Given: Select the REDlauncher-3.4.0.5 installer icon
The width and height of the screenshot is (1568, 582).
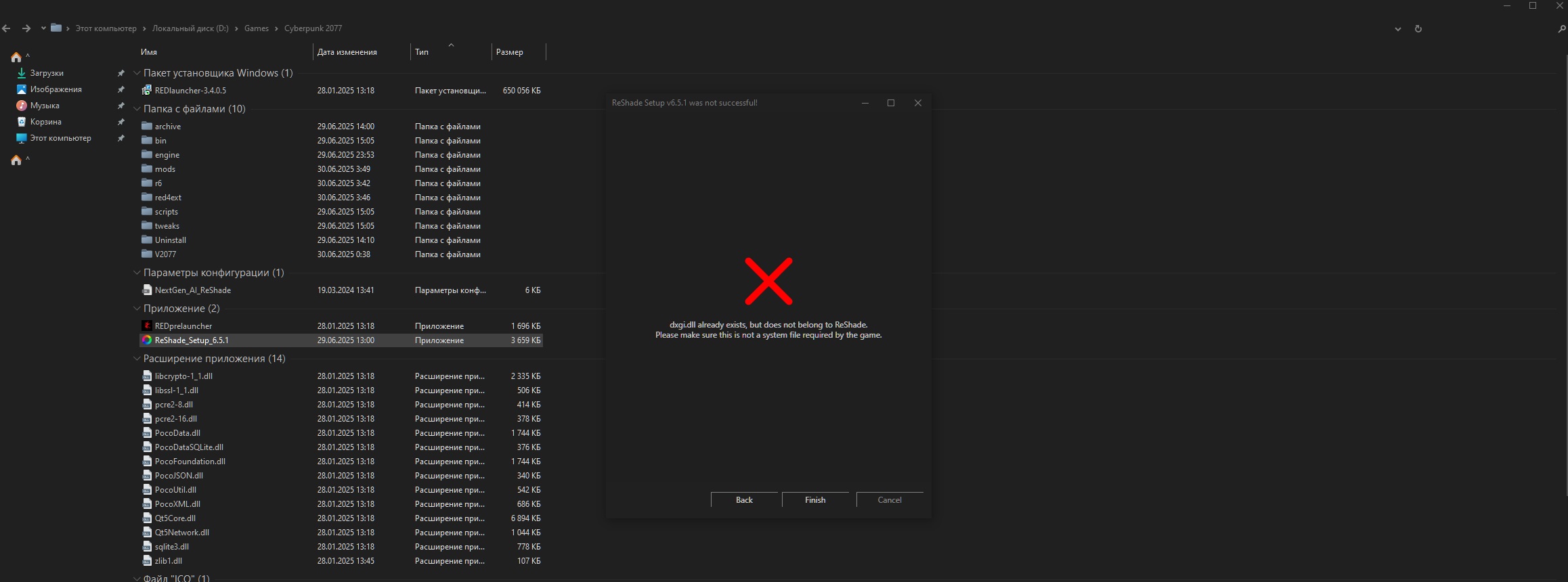Looking at the screenshot, I should click(147, 90).
